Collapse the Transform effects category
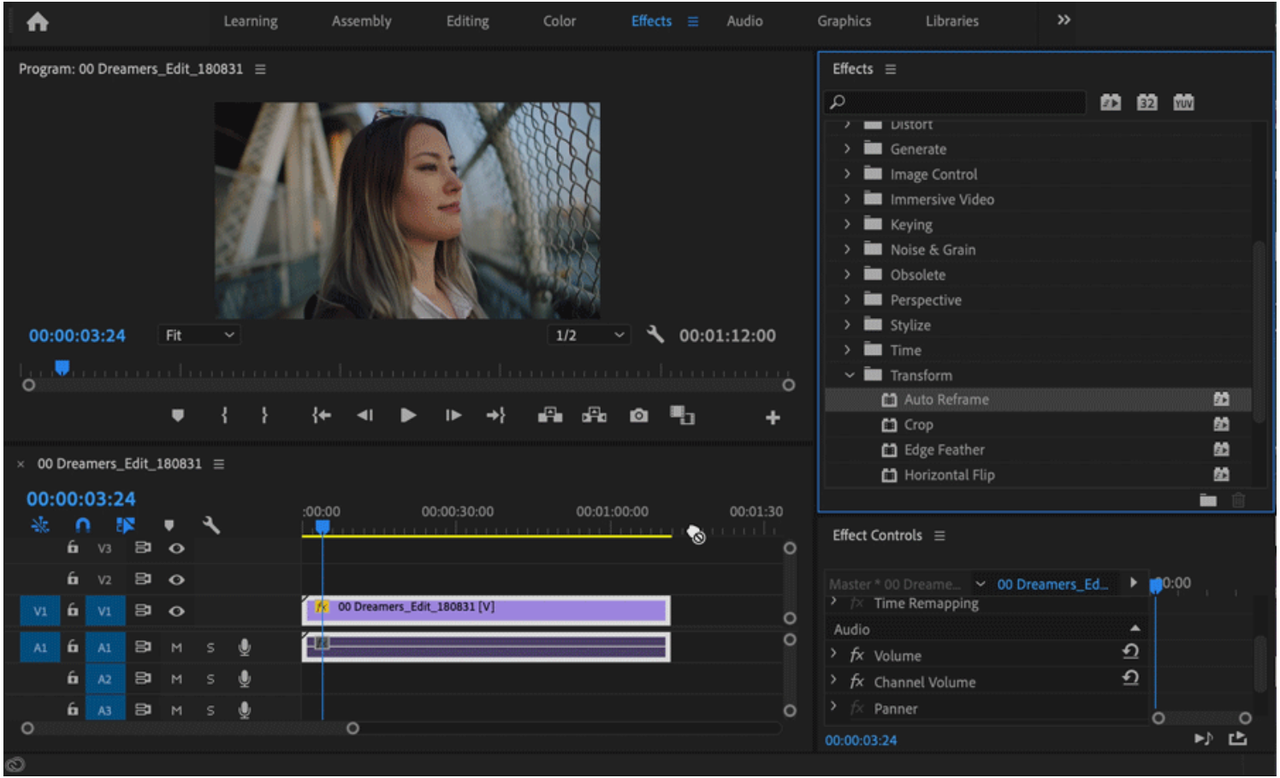 tap(849, 374)
